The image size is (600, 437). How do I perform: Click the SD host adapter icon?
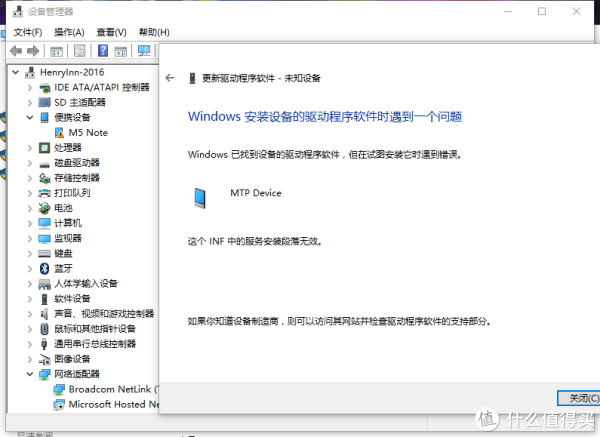(44, 103)
